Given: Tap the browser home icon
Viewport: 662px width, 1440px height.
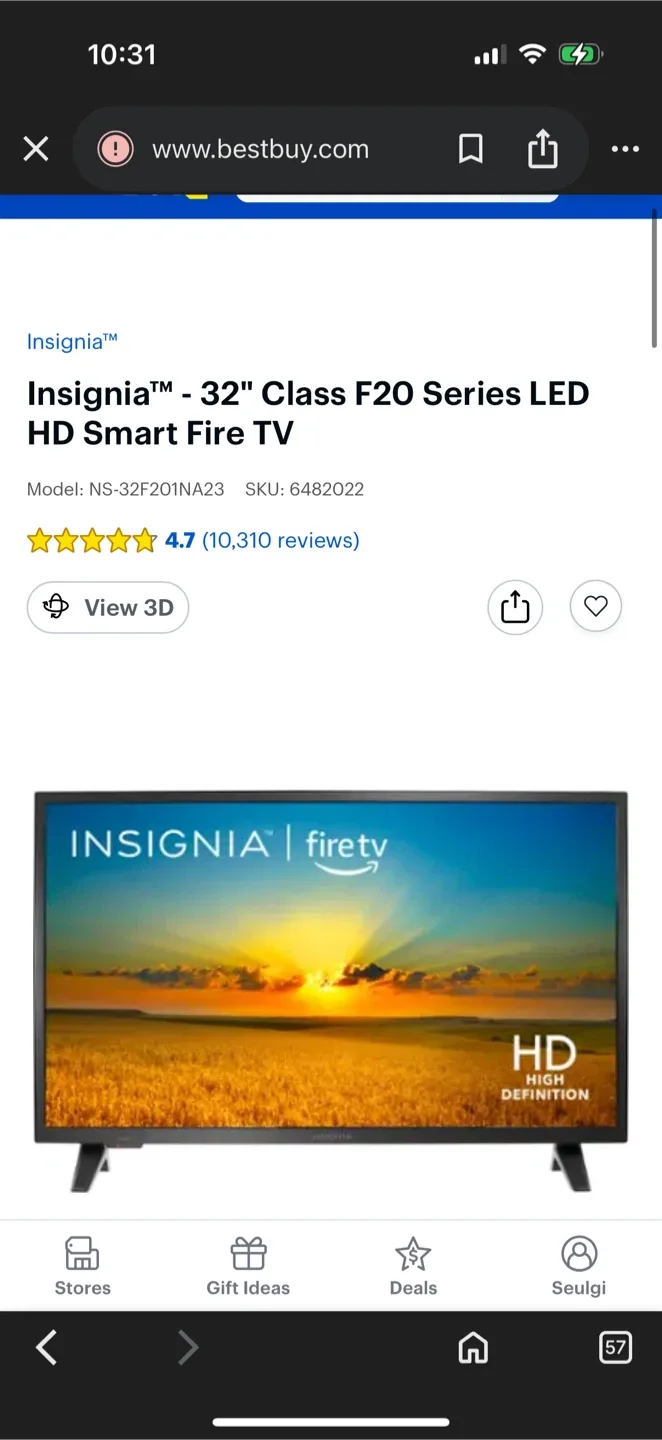Looking at the screenshot, I should [x=473, y=1348].
